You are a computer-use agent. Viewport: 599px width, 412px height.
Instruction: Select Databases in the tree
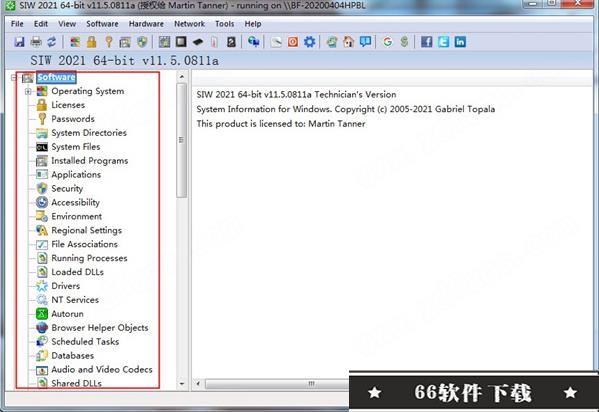tap(72, 355)
